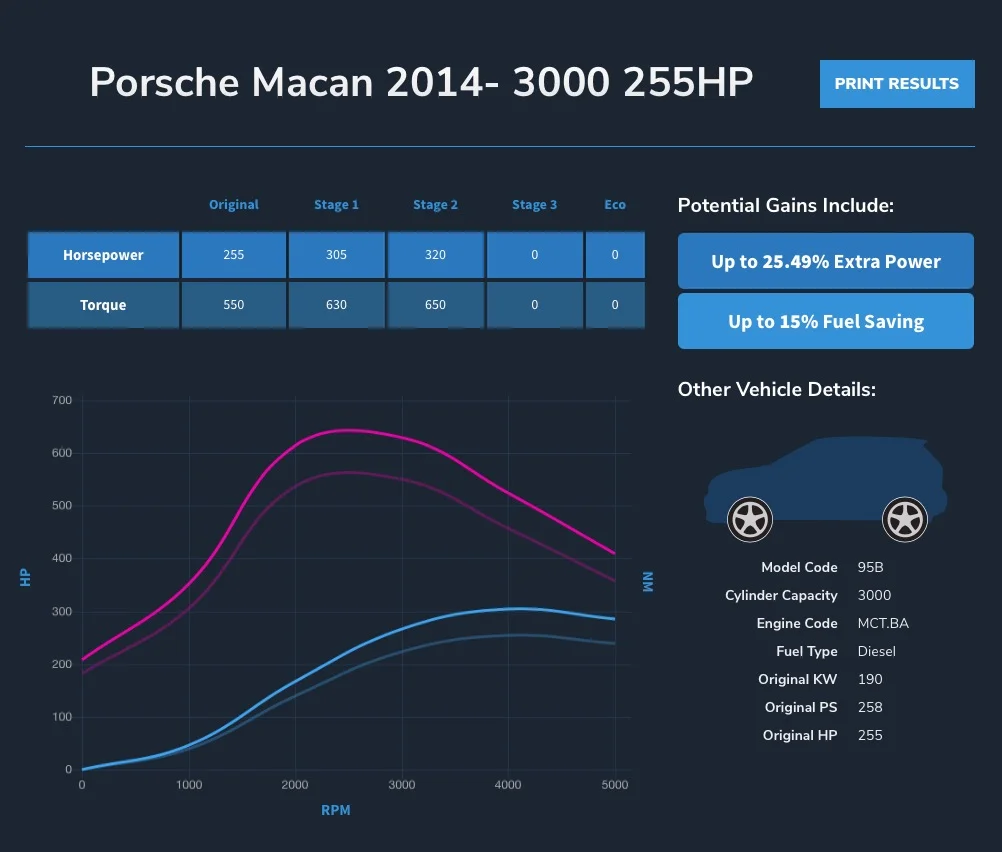Click the HP axis label on chart
The image size is (1002, 852).
point(25,577)
